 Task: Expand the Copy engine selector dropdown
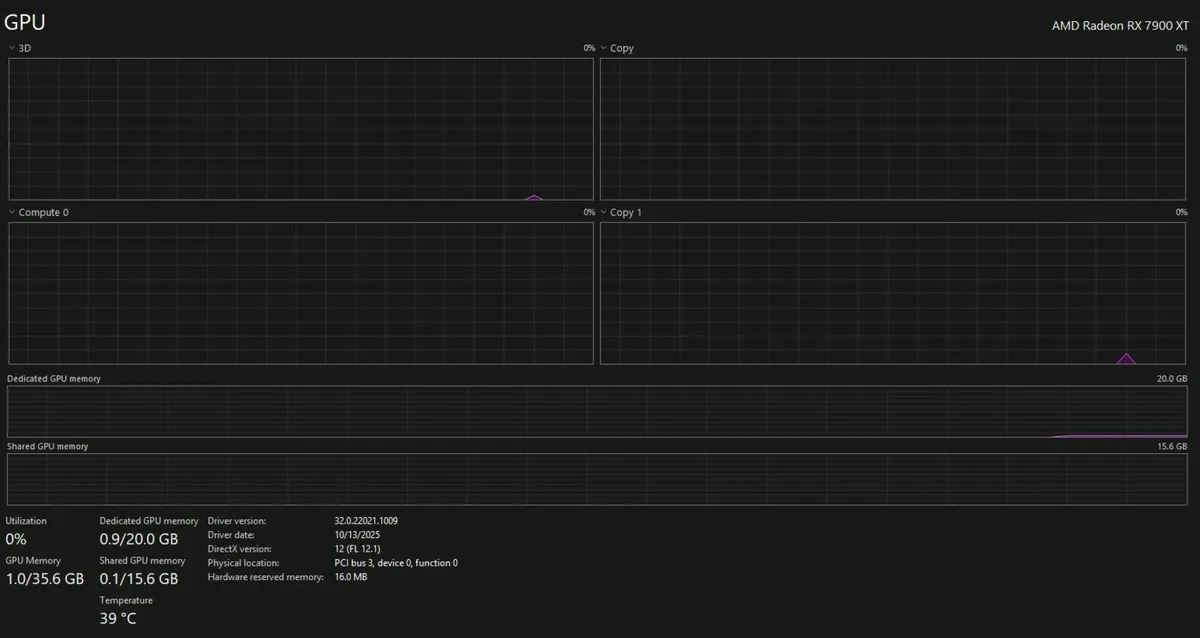(604, 48)
